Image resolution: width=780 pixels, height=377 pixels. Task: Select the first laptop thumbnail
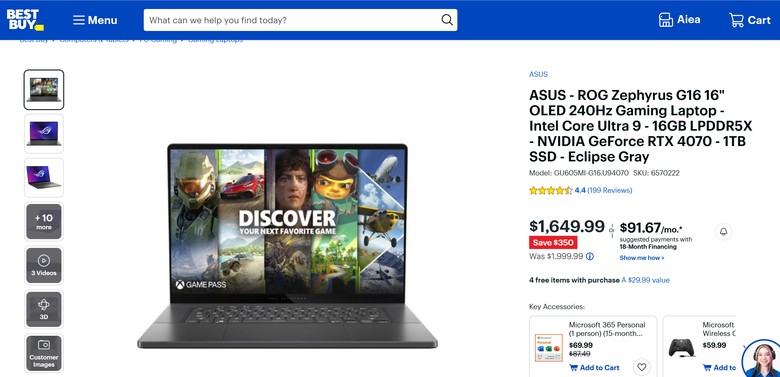[44, 90]
